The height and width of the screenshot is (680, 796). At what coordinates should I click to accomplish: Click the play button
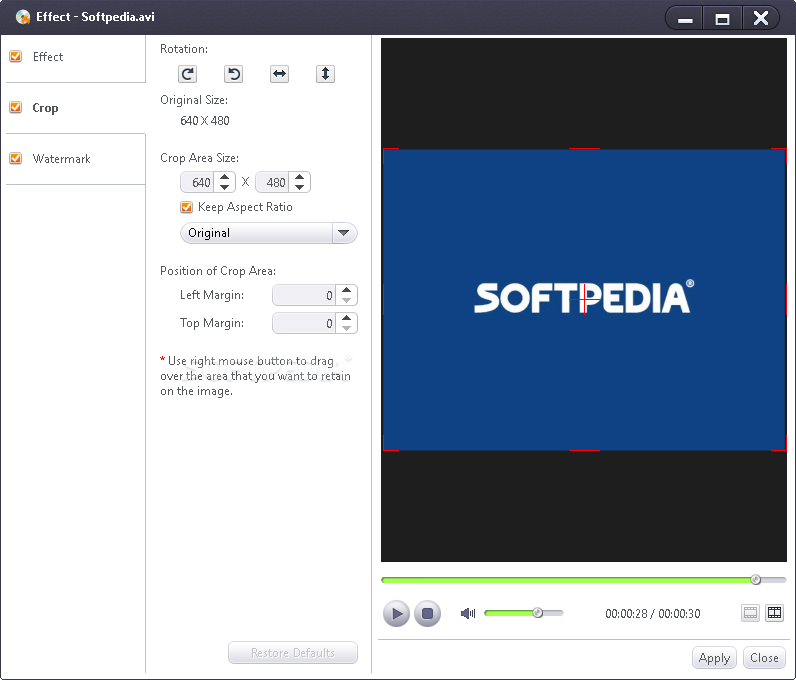click(x=396, y=613)
